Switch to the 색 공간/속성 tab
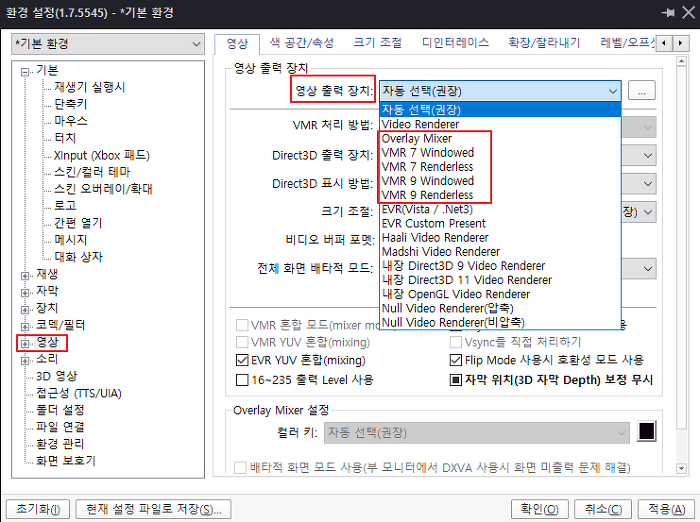 pyautogui.click(x=302, y=43)
